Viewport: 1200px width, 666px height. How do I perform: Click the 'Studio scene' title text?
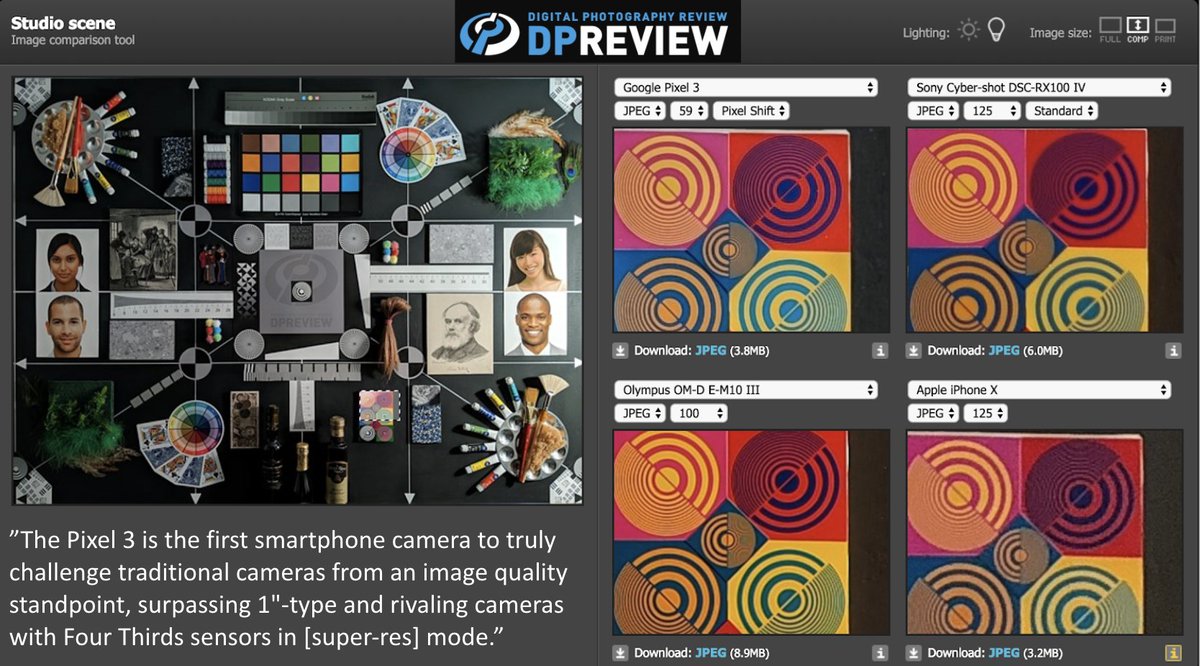63,22
